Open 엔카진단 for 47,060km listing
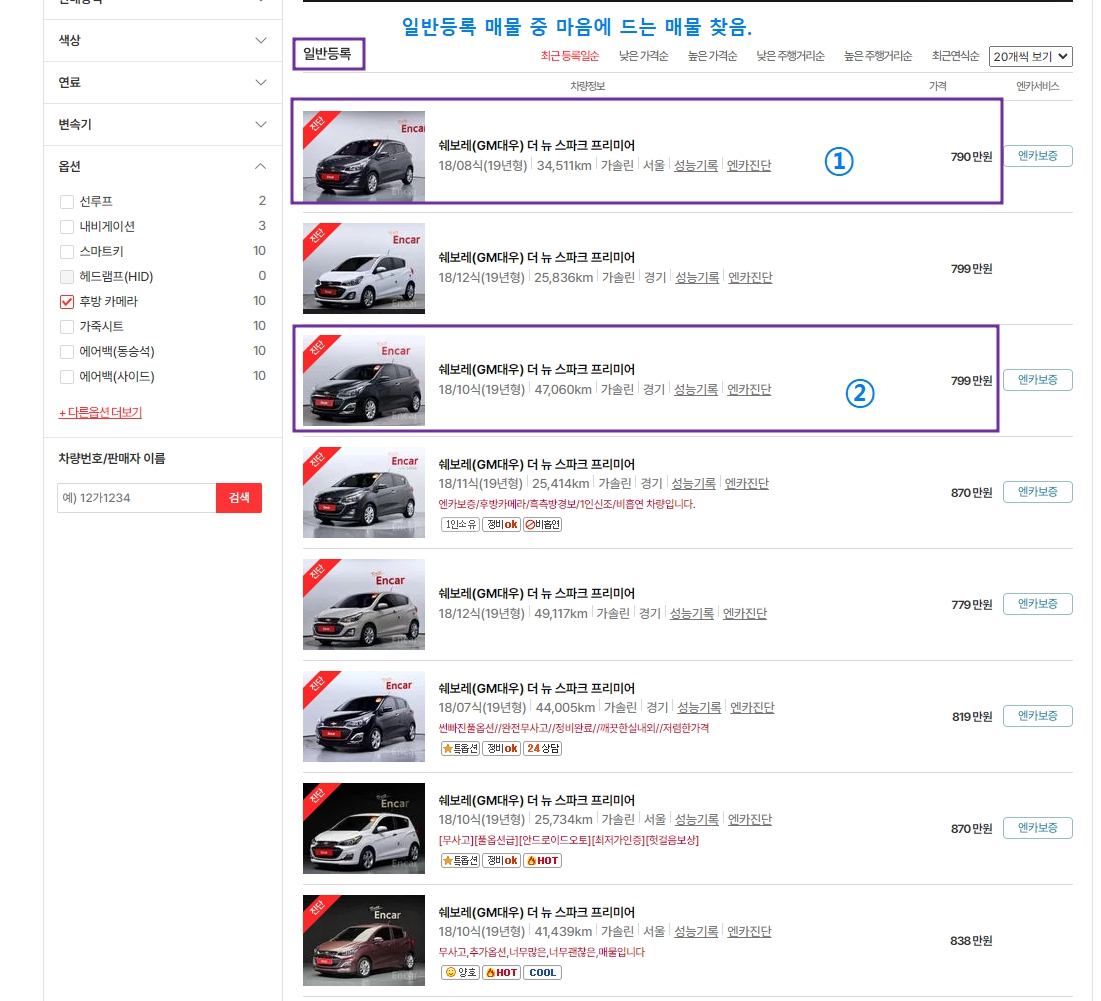Image resolution: width=1101 pixels, height=1001 pixels. [x=749, y=390]
